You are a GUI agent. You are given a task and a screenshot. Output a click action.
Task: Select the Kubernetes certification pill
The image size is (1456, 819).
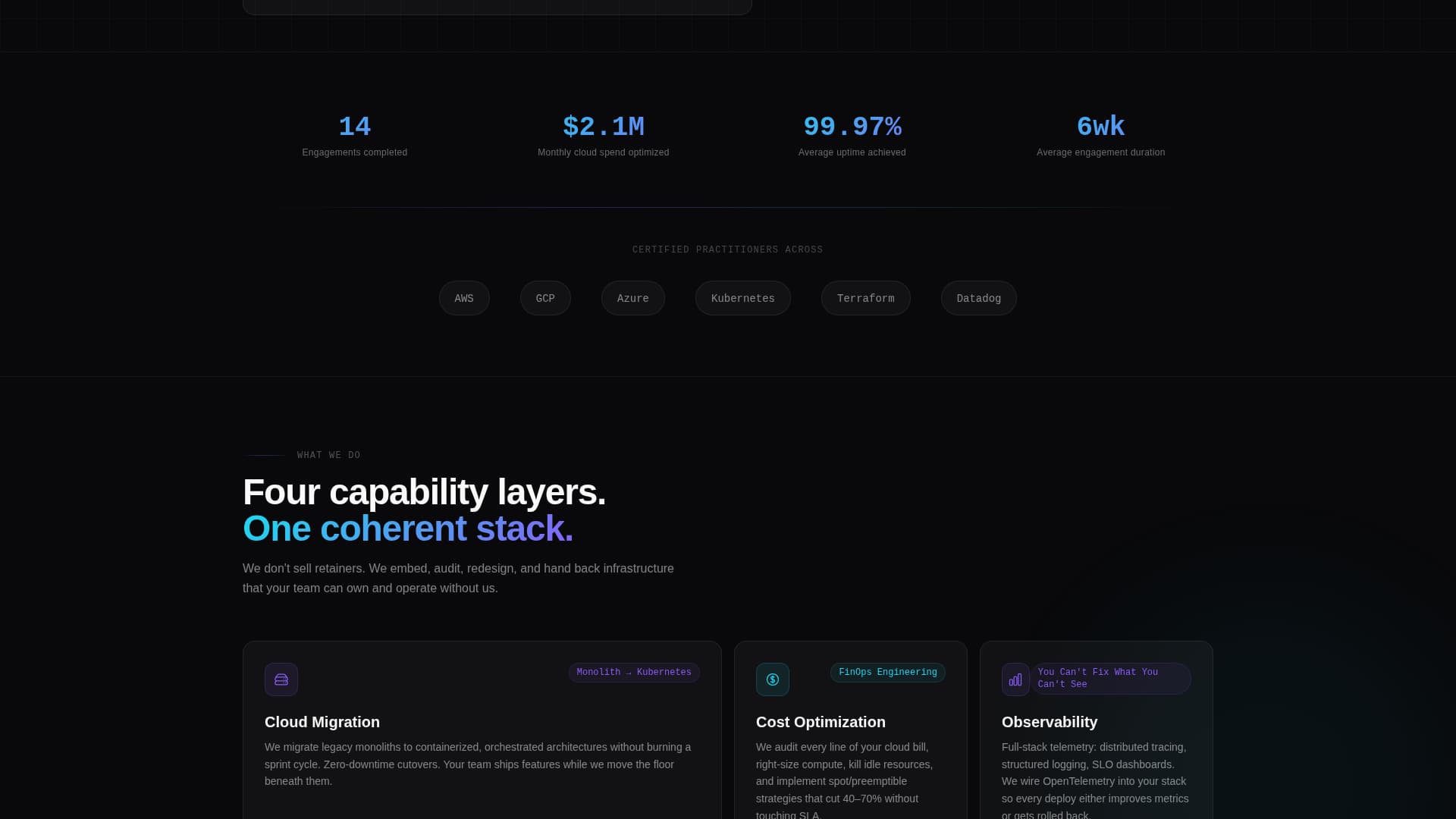[743, 298]
